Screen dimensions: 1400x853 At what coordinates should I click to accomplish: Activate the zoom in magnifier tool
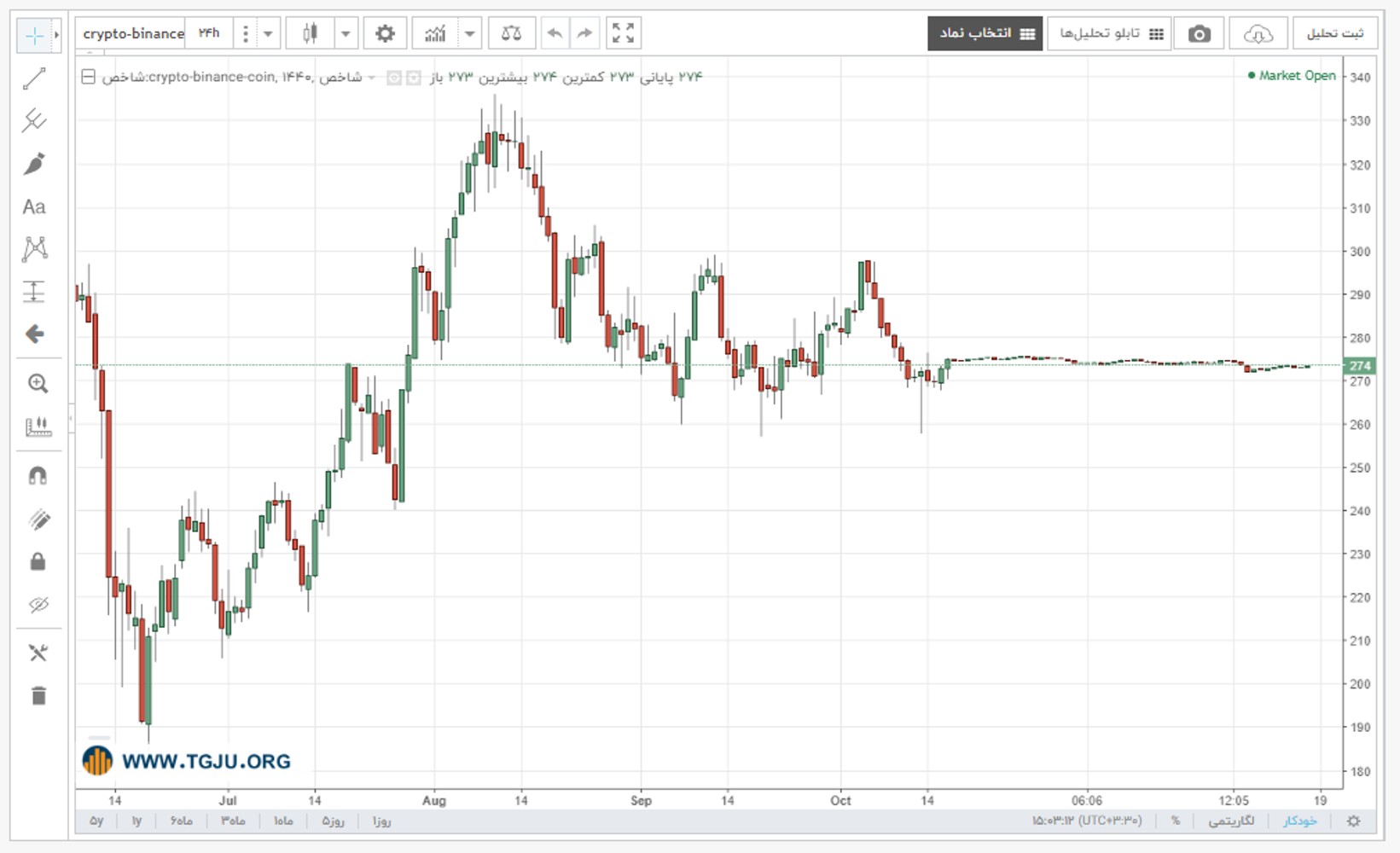(38, 384)
